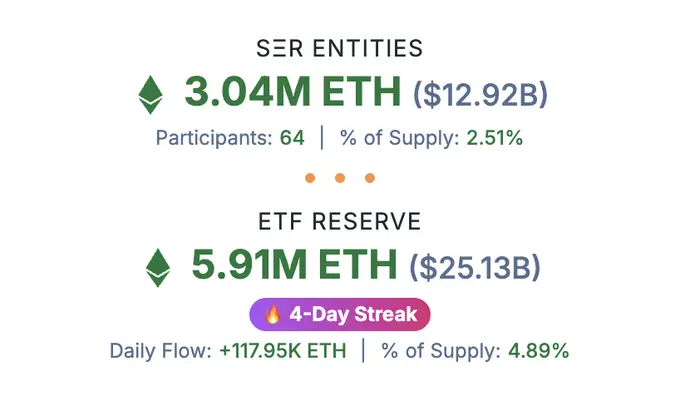Open the SER ENTITIES heading
This screenshot has width=680, height=396.
click(x=340, y=48)
